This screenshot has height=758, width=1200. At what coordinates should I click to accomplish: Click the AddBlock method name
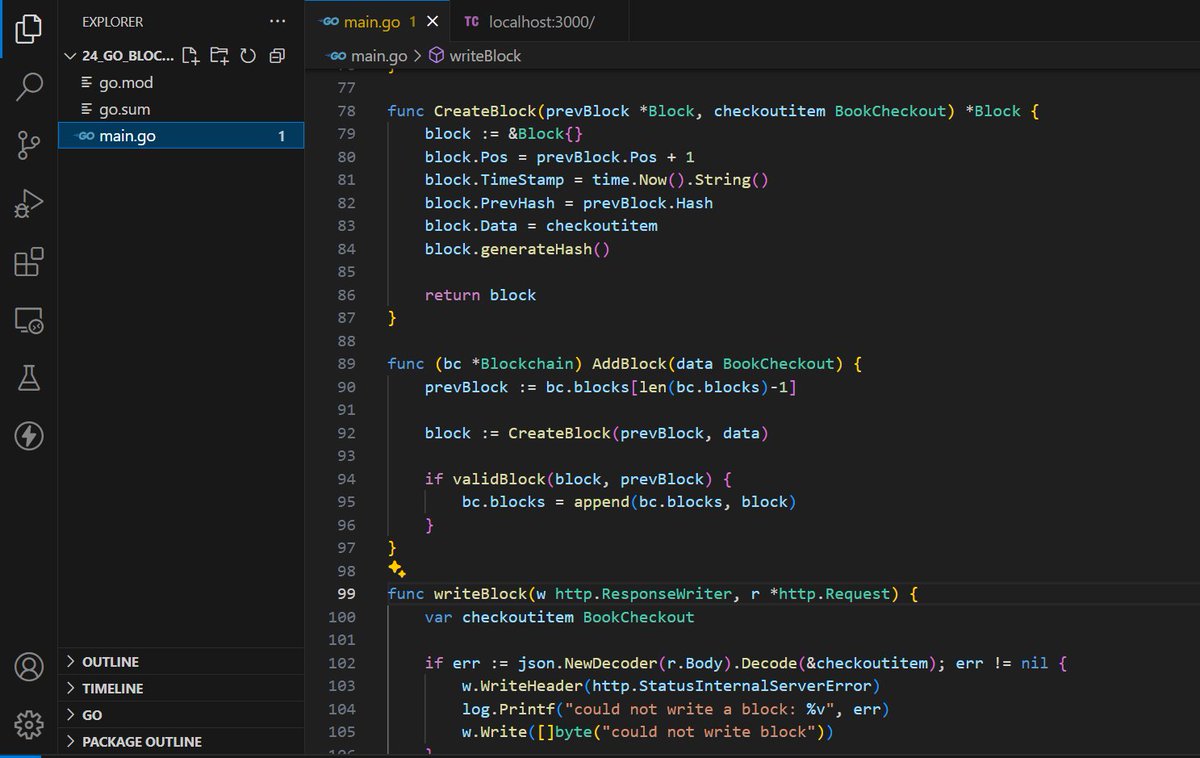[x=628, y=364]
